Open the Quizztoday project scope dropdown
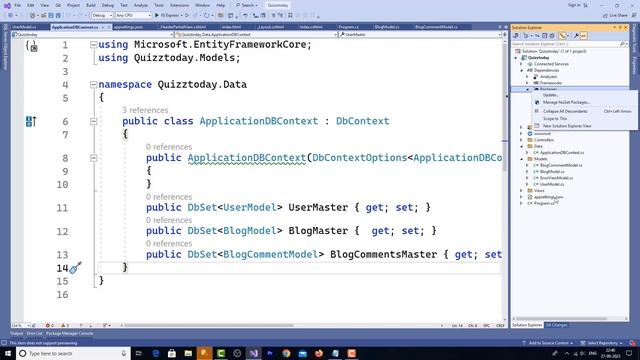Viewport: 640px width, 360px height. 93,35
